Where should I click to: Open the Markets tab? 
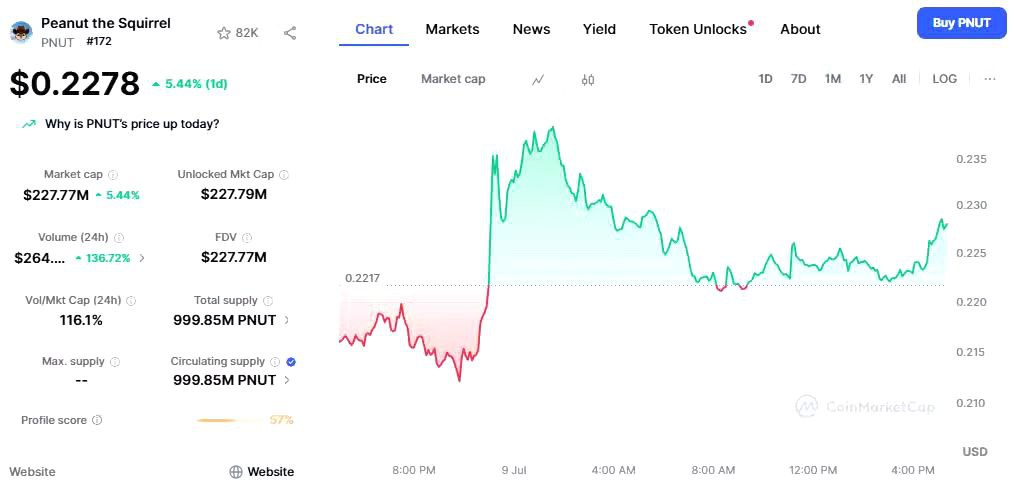tap(452, 29)
